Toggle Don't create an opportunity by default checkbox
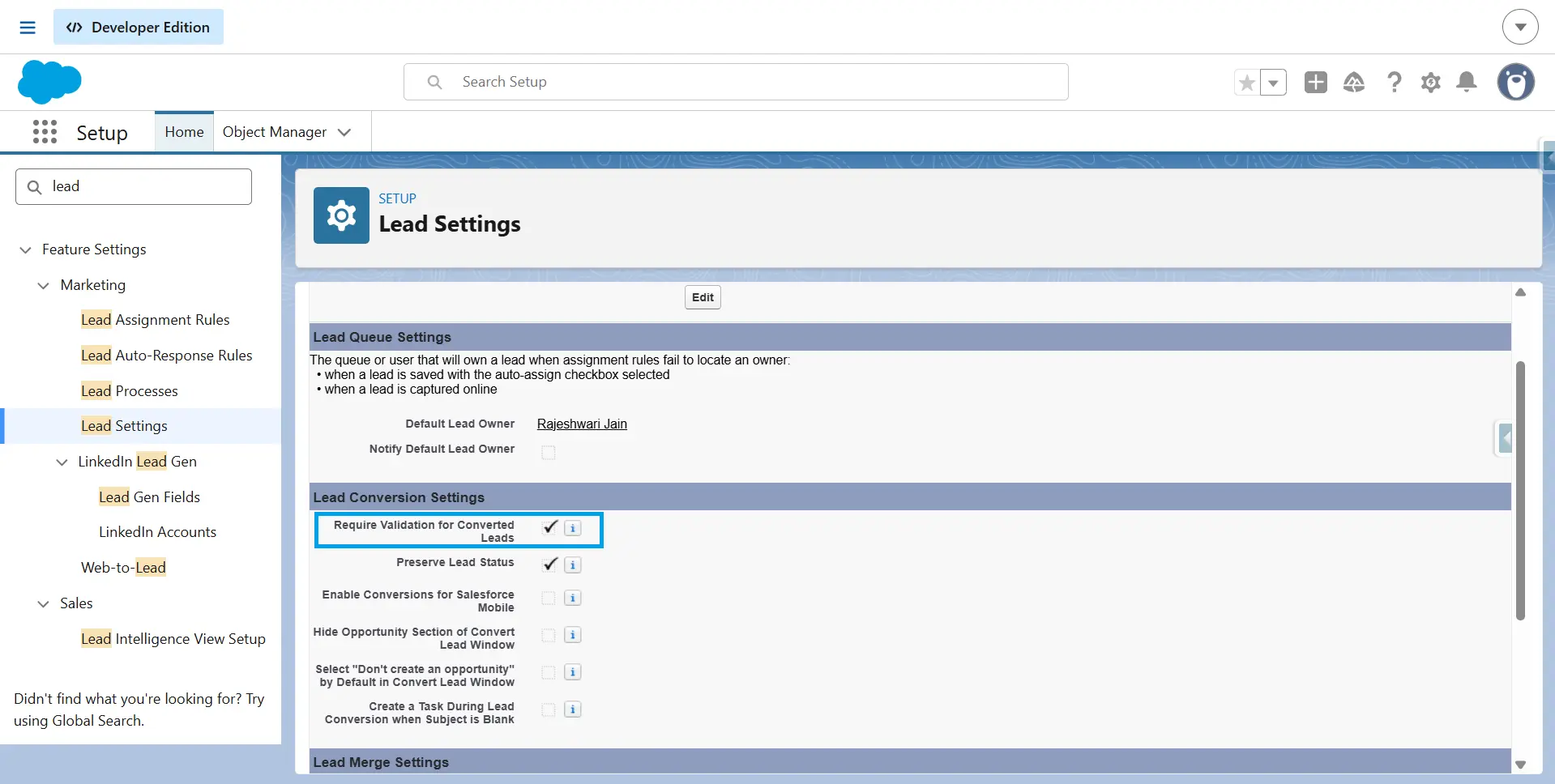Image resolution: width=1555 pixels, height=784 pixels. coord(549,672)
